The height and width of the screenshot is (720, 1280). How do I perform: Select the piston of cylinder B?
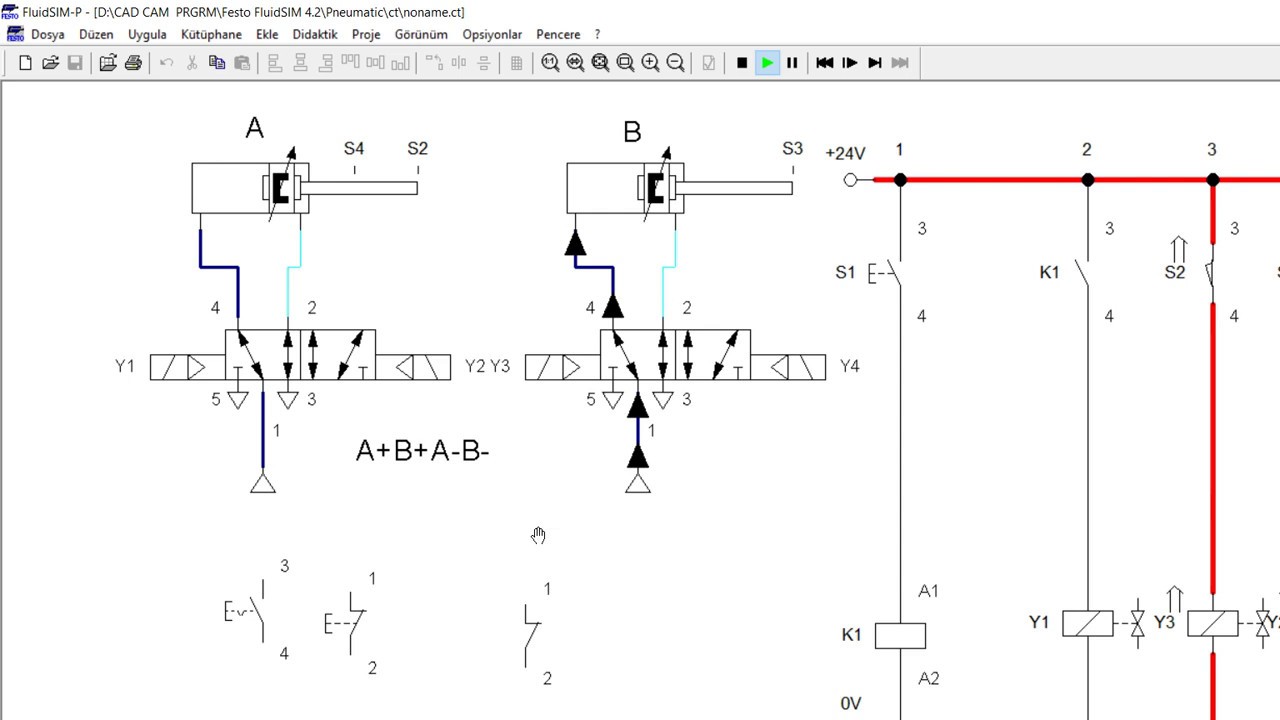coord(655,188)
